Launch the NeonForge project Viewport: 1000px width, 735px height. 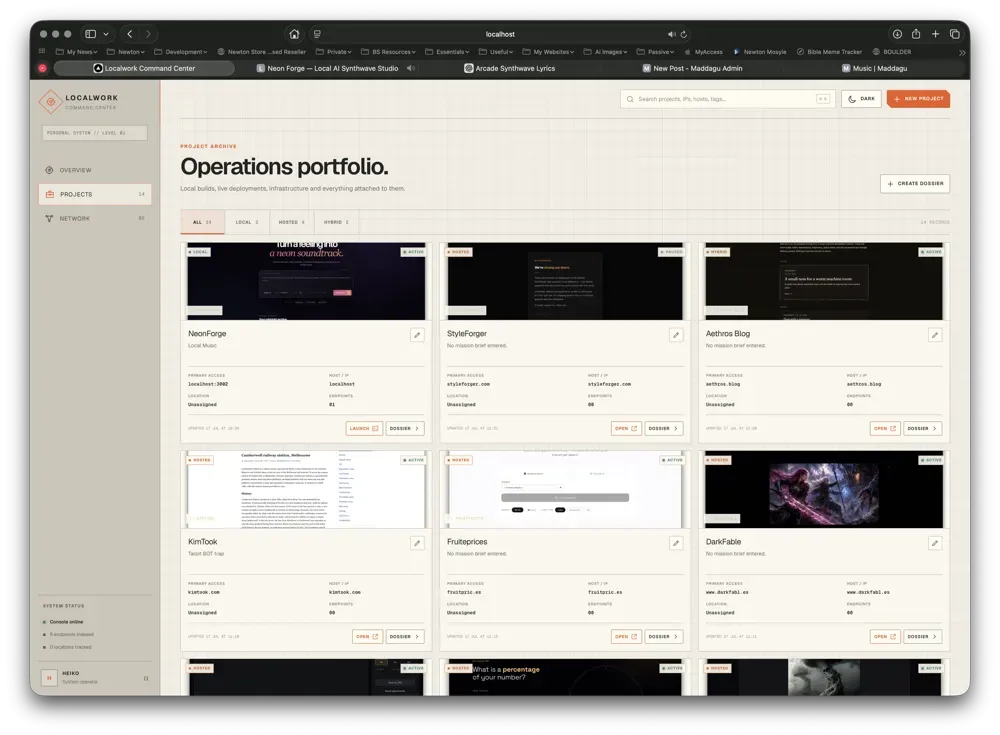(364, 429)
